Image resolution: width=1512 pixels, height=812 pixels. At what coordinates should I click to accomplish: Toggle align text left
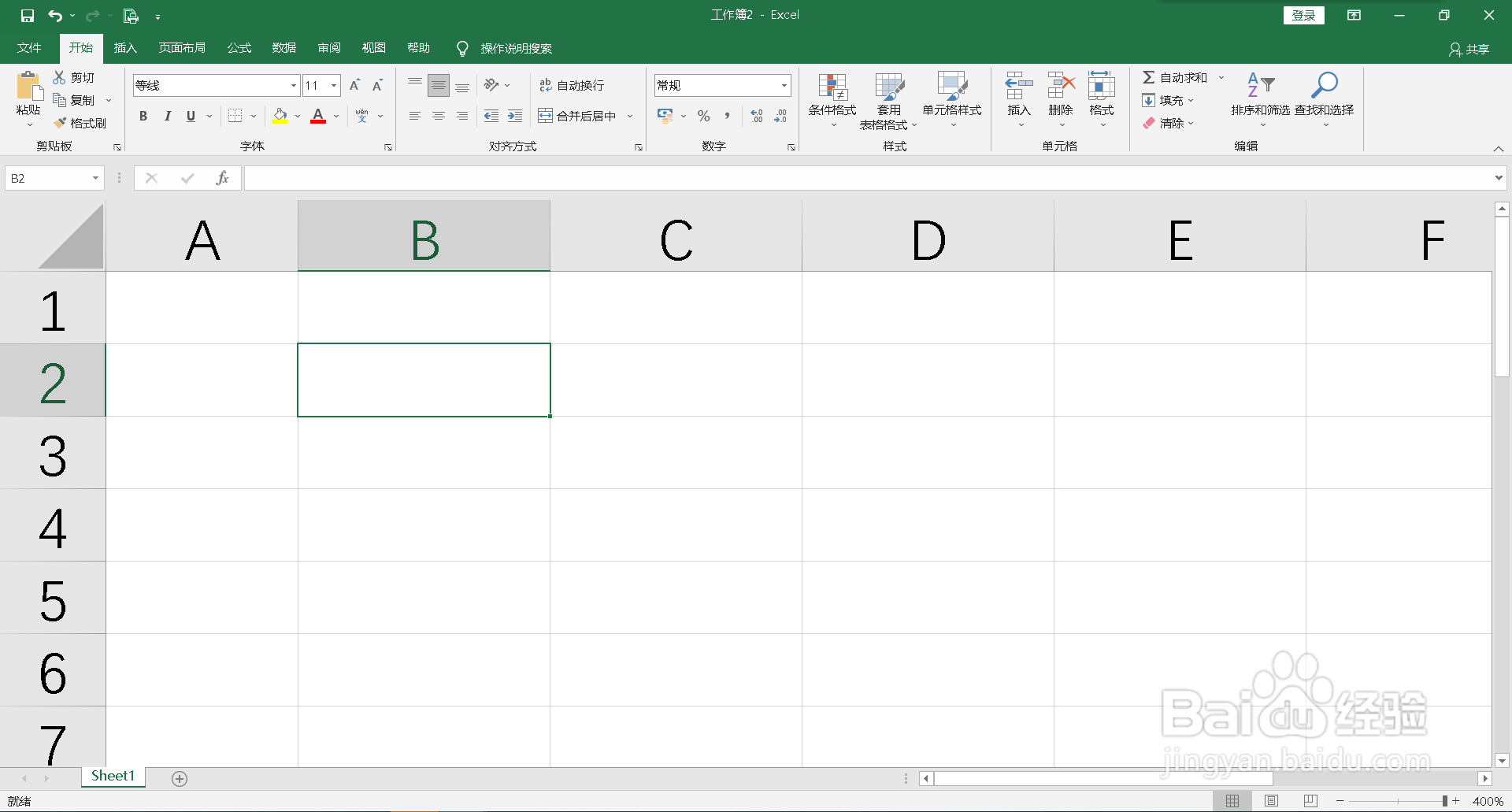click(415, 116)
